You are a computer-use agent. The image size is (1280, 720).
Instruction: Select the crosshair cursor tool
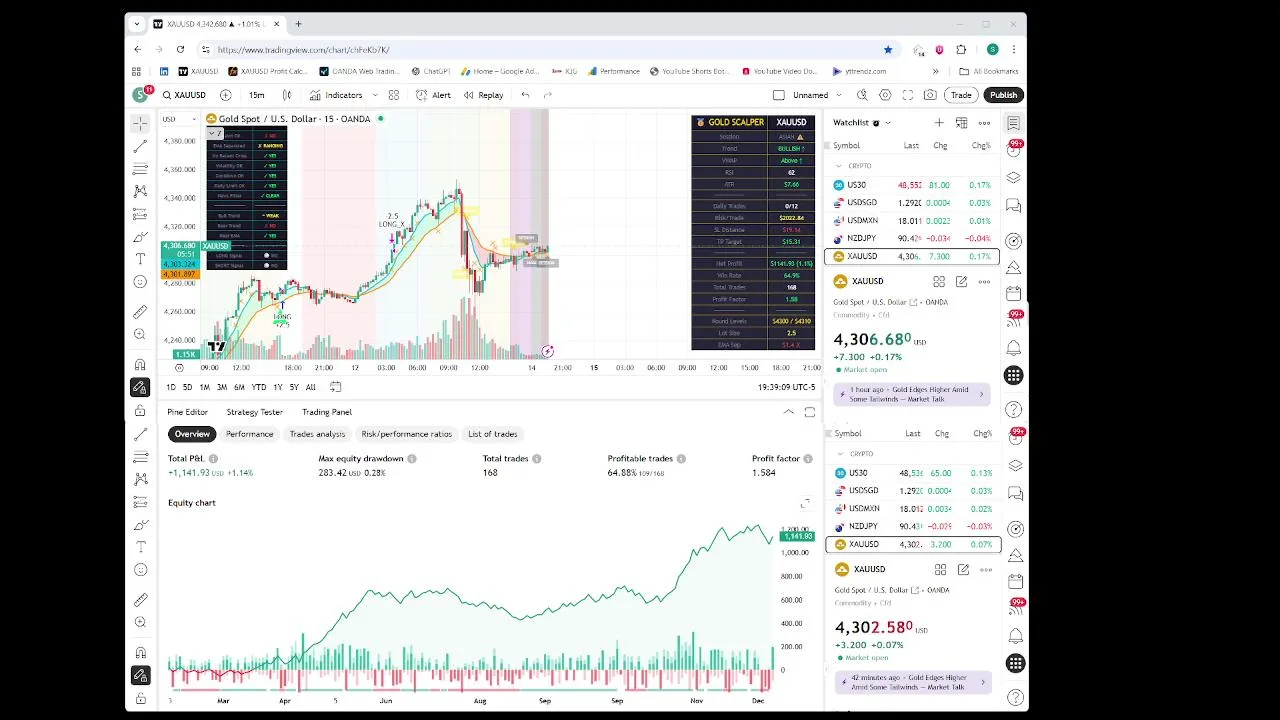(140, 123)
